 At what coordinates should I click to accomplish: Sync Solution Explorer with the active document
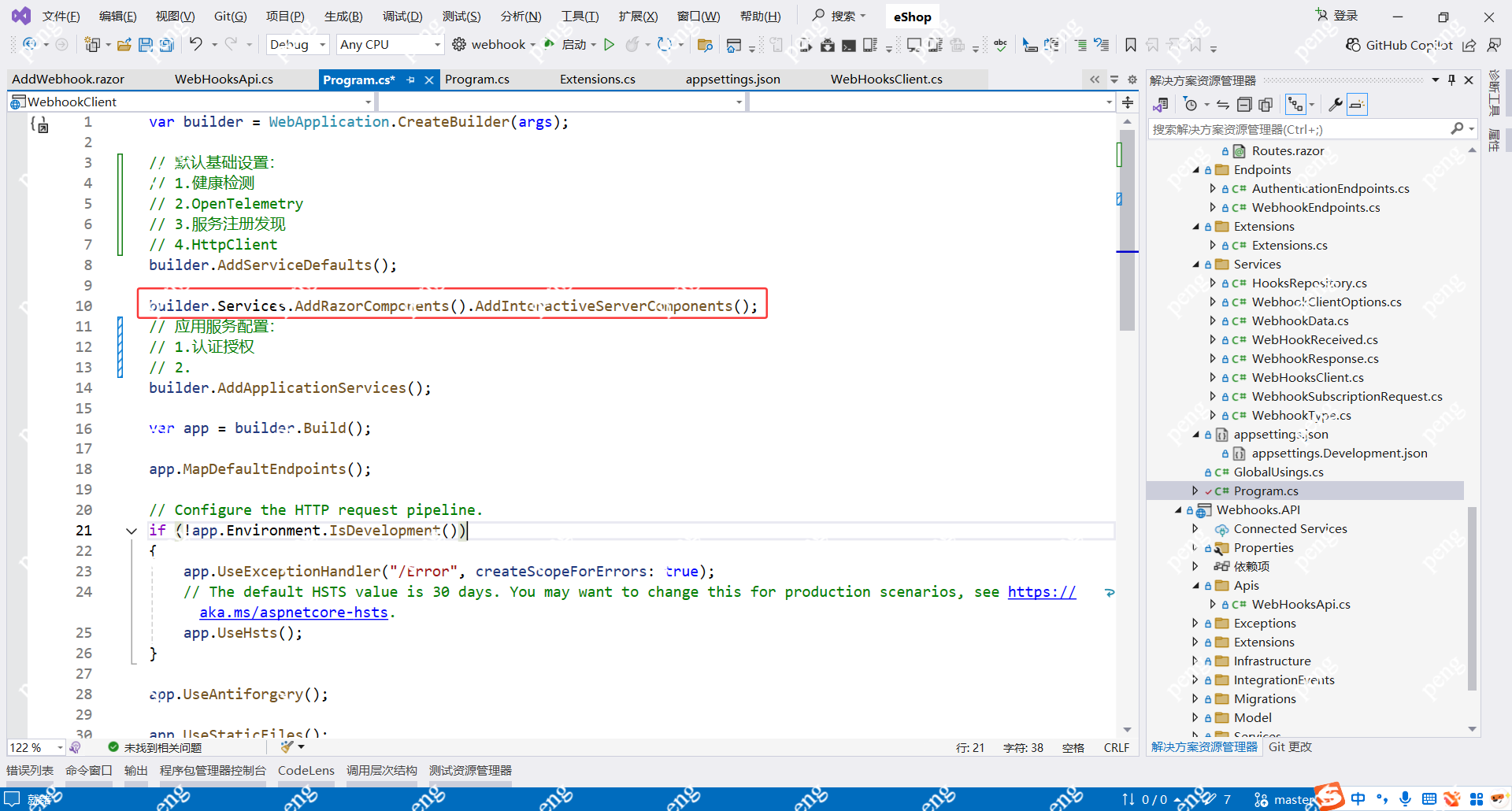(x=1222, y=105)
